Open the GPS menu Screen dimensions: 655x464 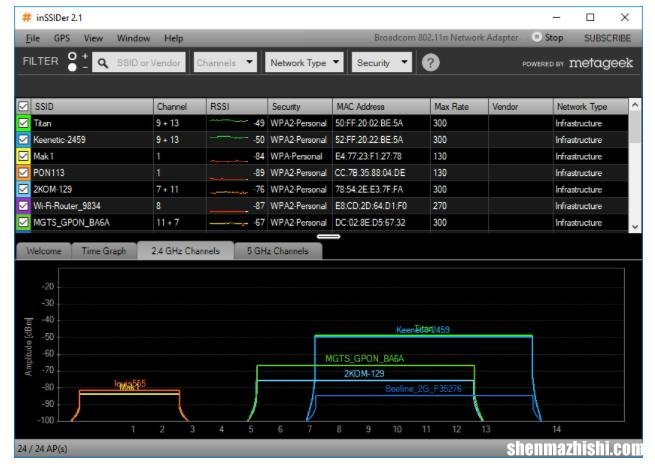[62, 38]
